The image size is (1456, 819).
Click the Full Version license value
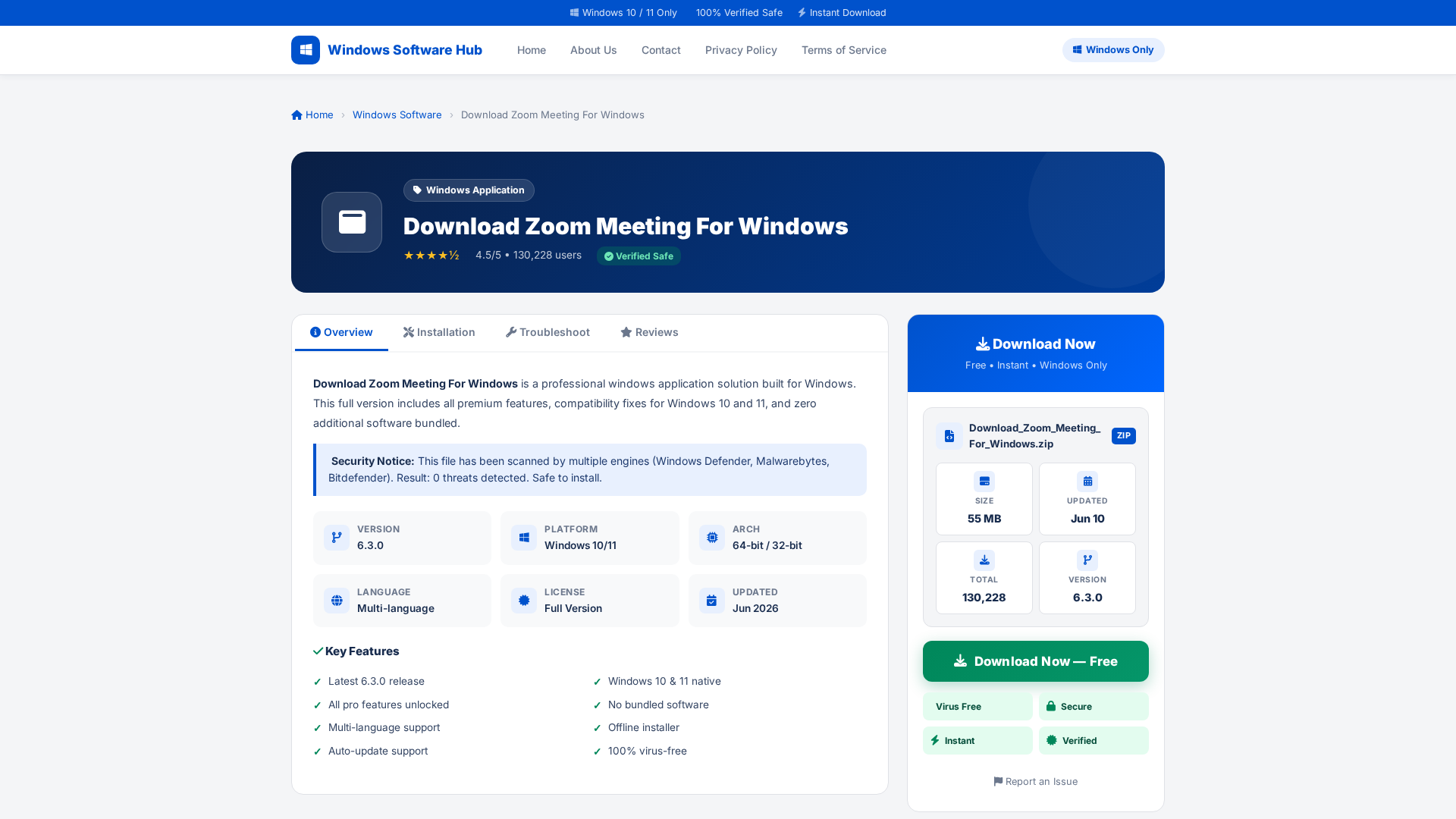click(x=573, y=609)
